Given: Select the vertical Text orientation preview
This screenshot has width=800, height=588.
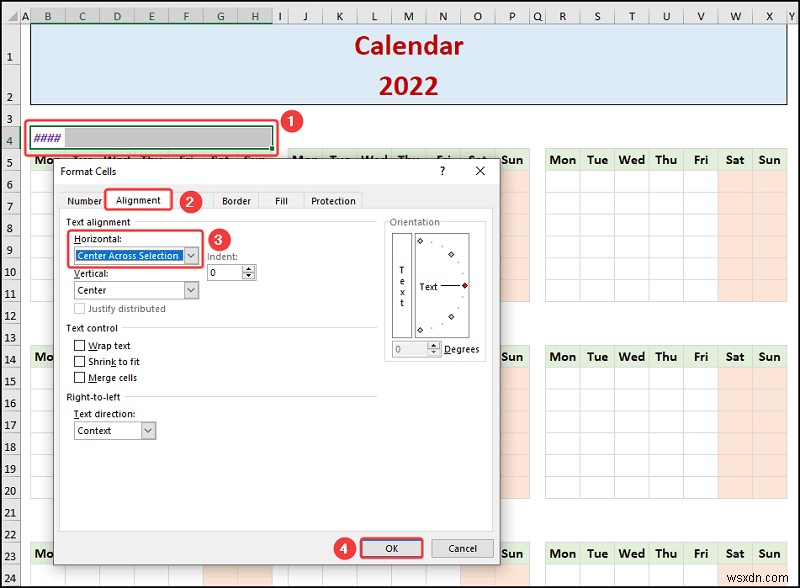Looking at the screenshot, I should point(401,286).
